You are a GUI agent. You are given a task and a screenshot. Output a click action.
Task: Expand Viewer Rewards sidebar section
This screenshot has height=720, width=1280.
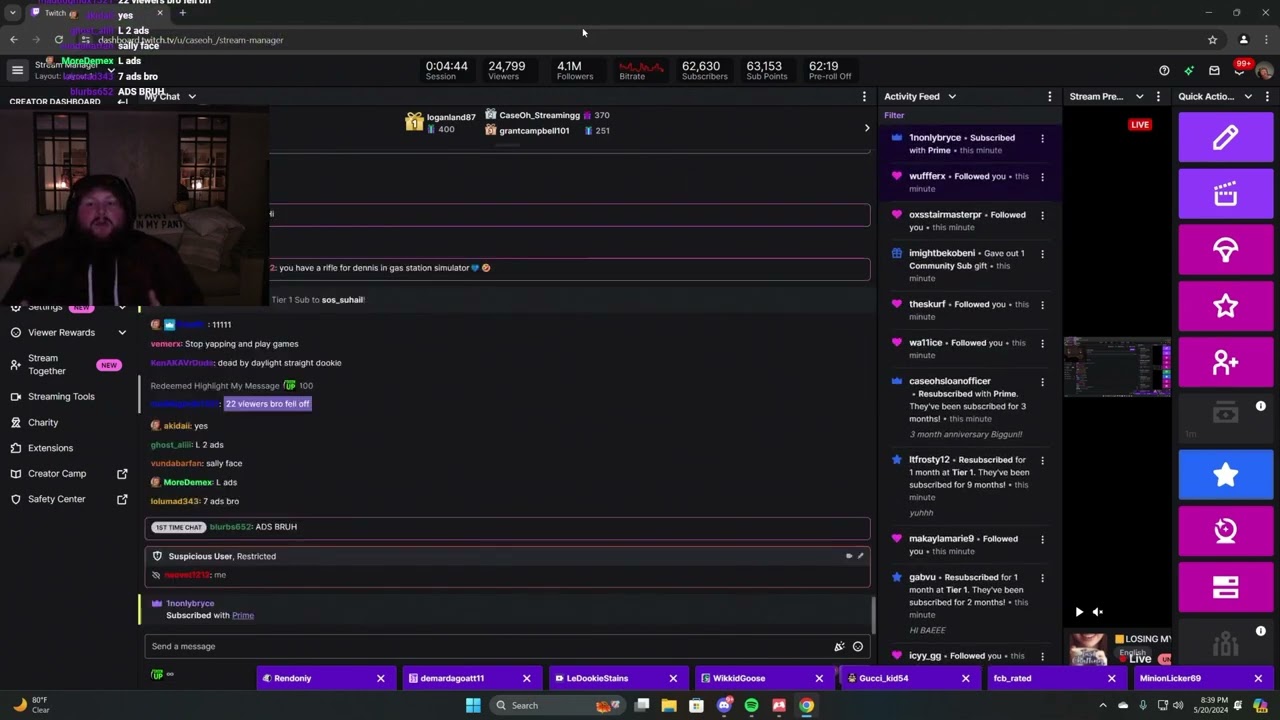pos(122,333)
